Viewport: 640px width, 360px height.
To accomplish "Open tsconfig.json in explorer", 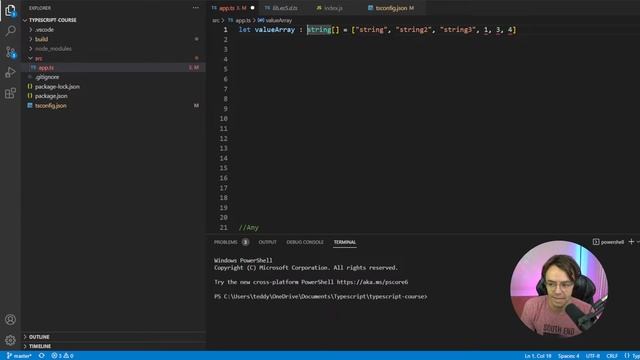I will (51, 106).
